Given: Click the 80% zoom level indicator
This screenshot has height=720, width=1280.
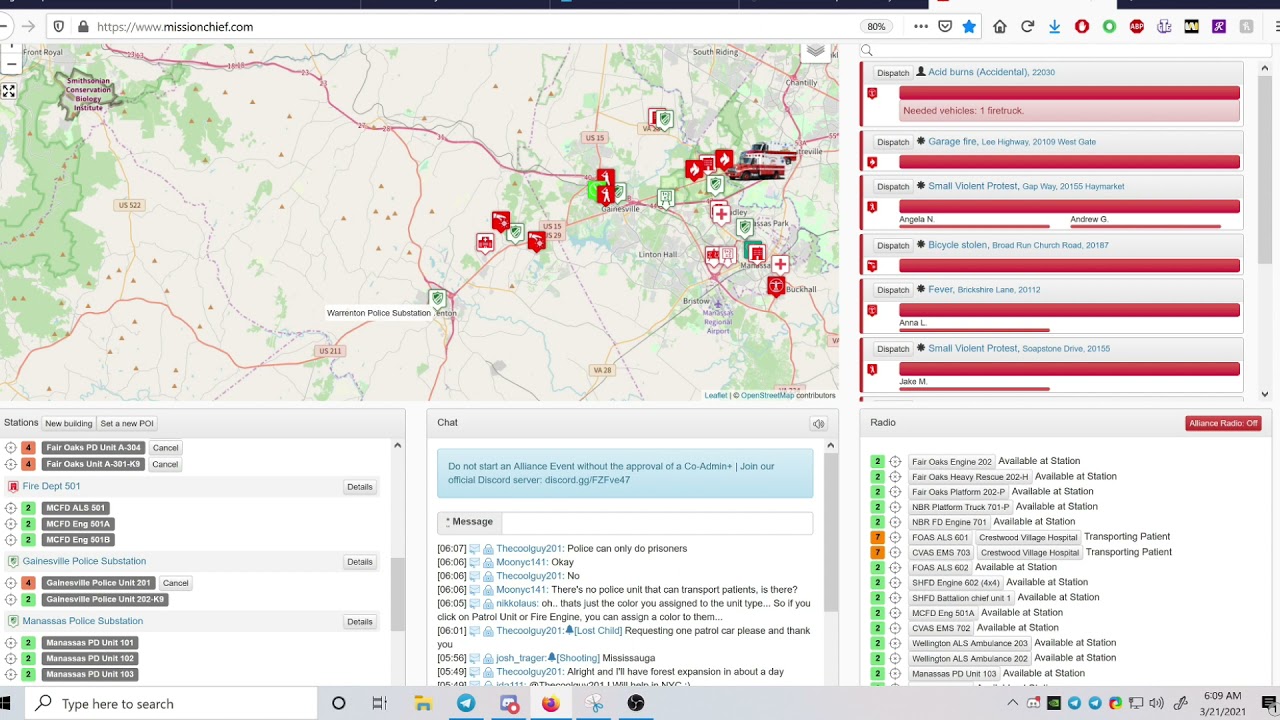Looking at the screenshot, I should point(876,27).
